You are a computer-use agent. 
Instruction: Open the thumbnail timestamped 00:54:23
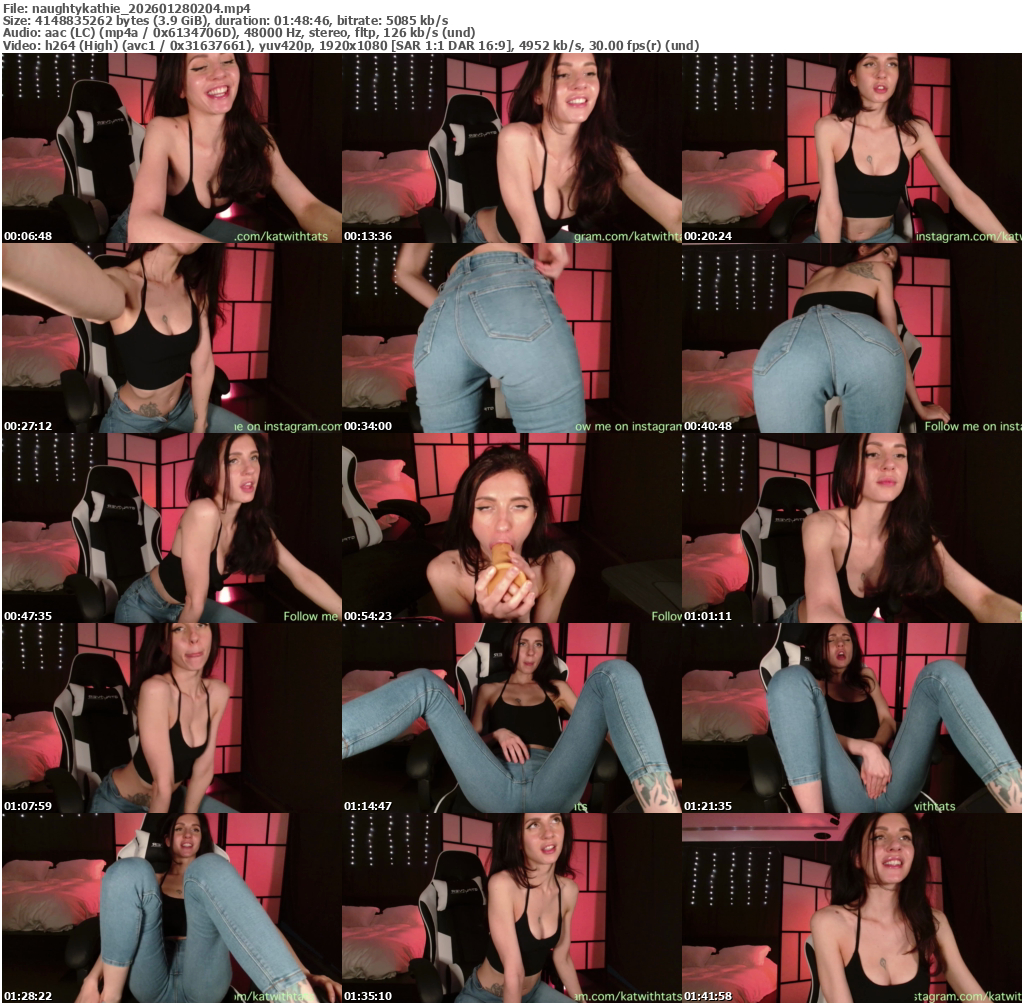(511, 528)
